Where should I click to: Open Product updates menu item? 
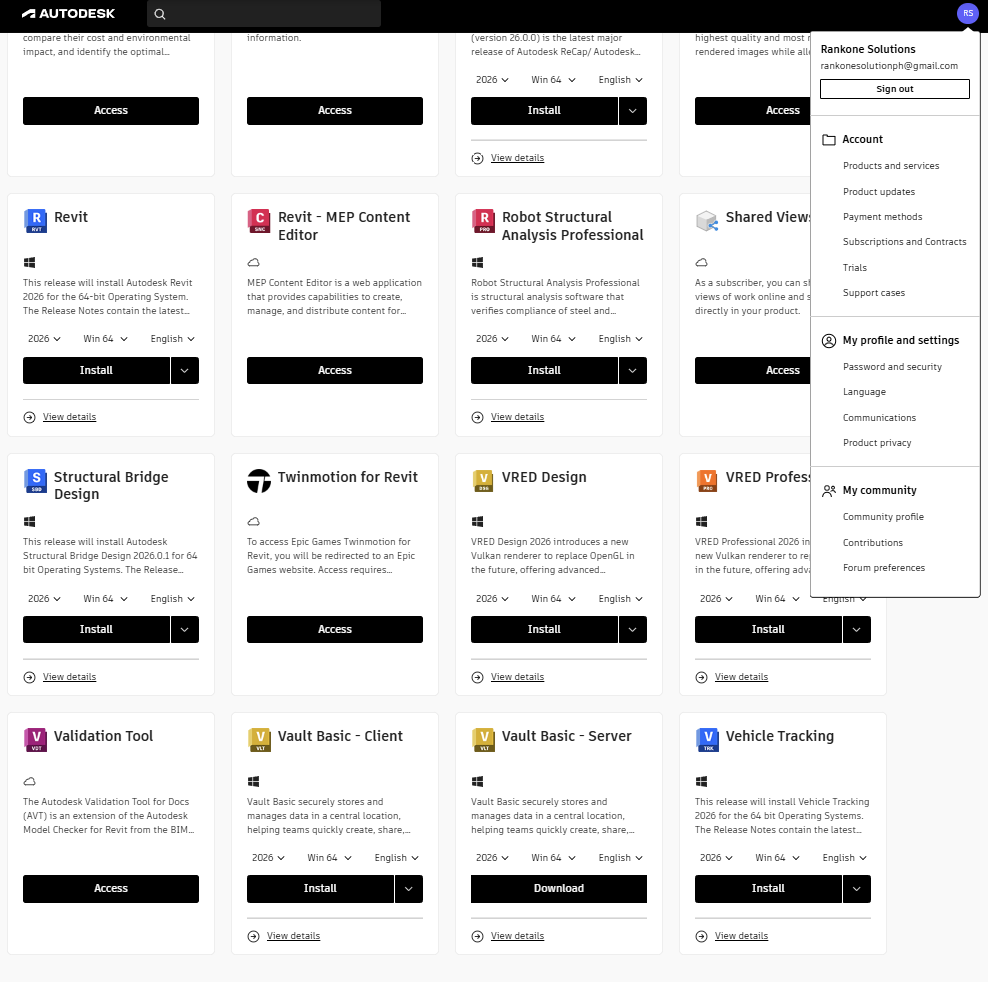click(x=879, y=192)
